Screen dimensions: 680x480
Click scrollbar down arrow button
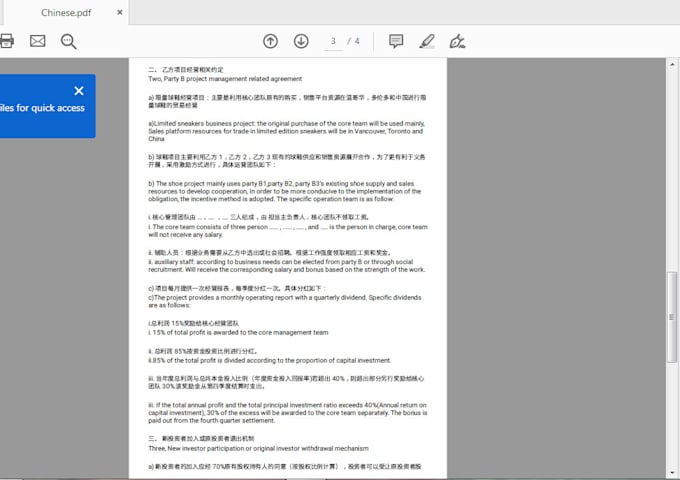point(672,473)
